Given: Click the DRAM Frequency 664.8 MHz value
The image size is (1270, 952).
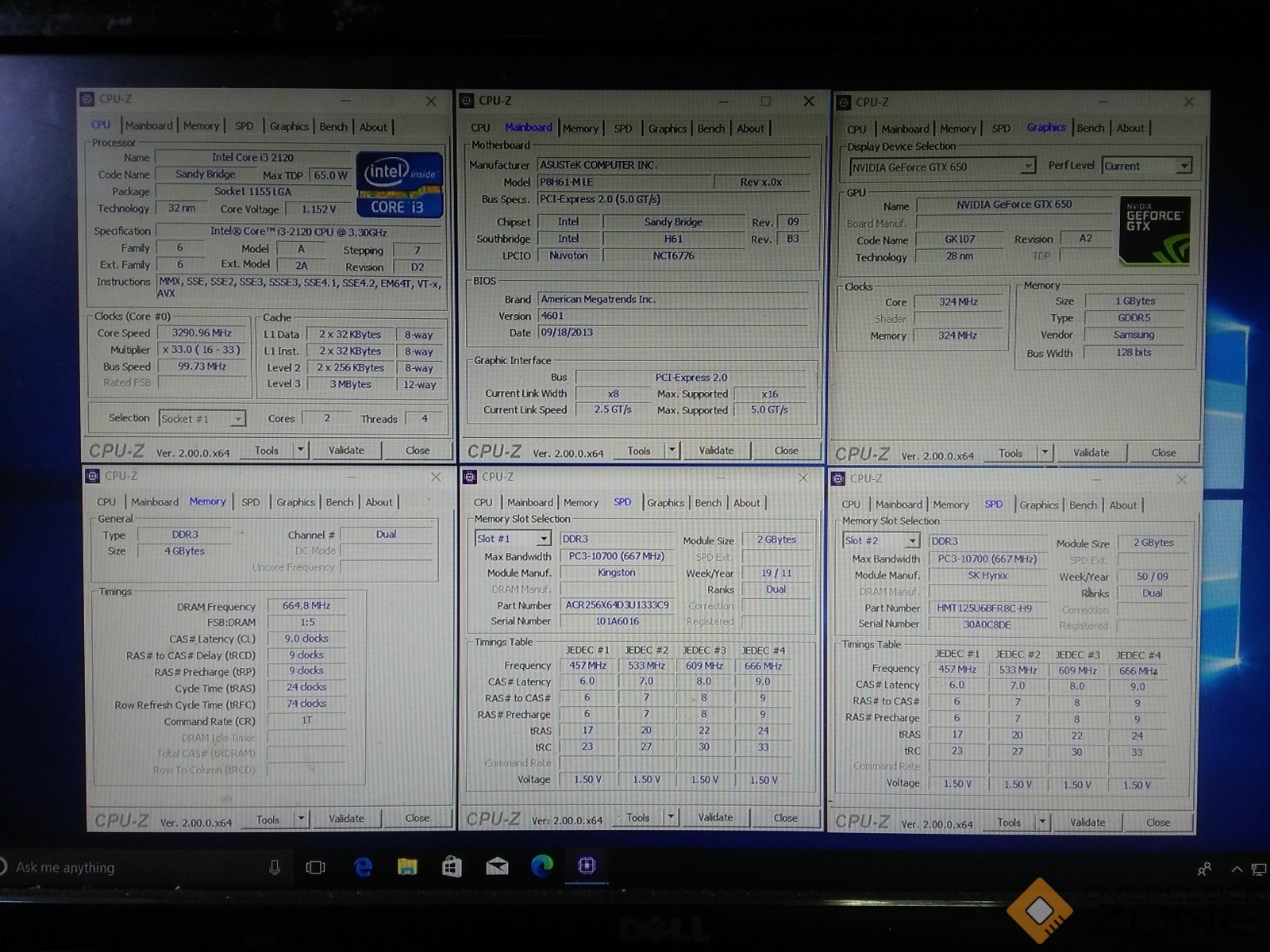Looking at the screenshot, I should [x=306, y=605].
